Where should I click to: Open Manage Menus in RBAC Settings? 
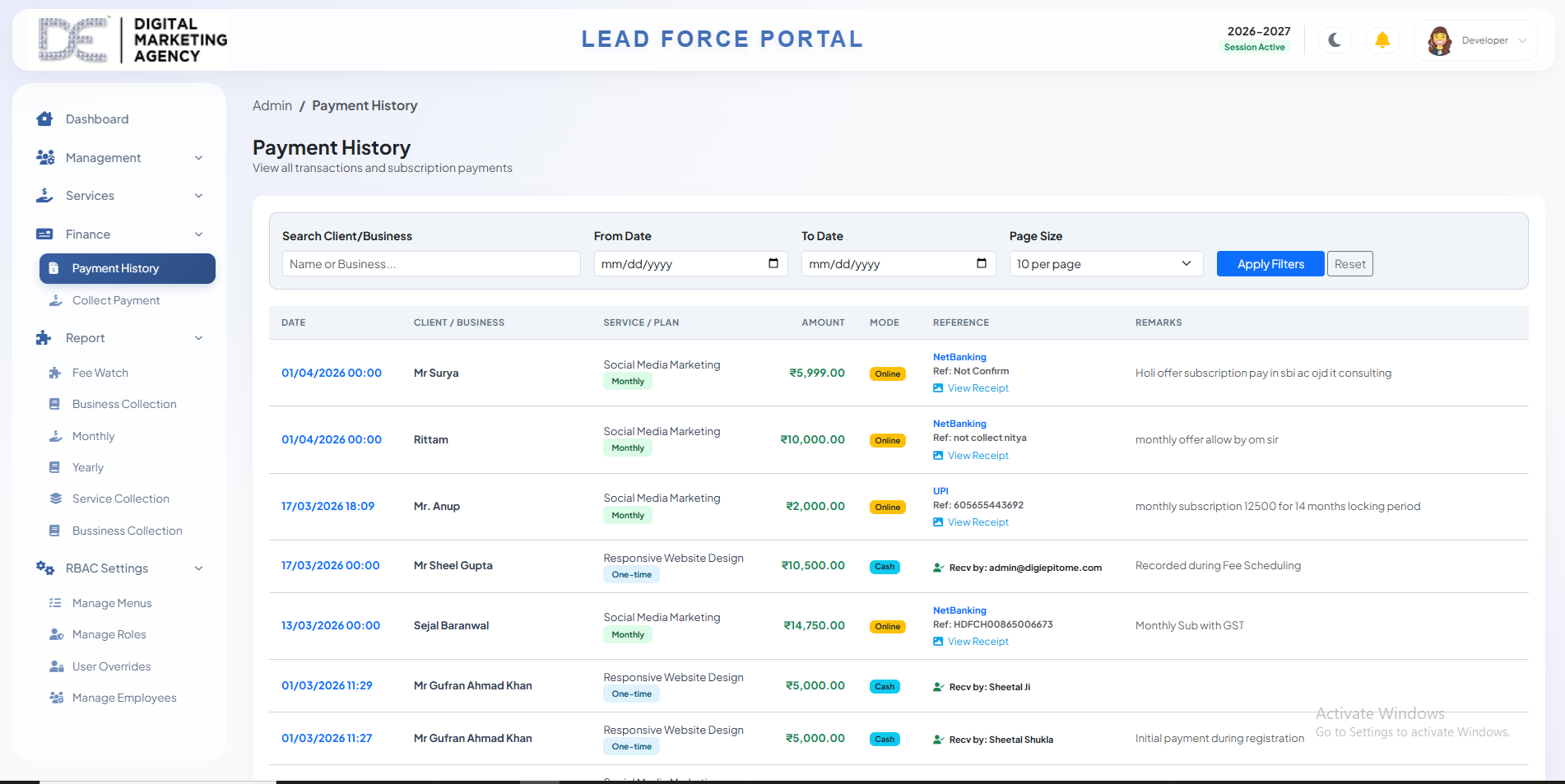click(112, 603)
